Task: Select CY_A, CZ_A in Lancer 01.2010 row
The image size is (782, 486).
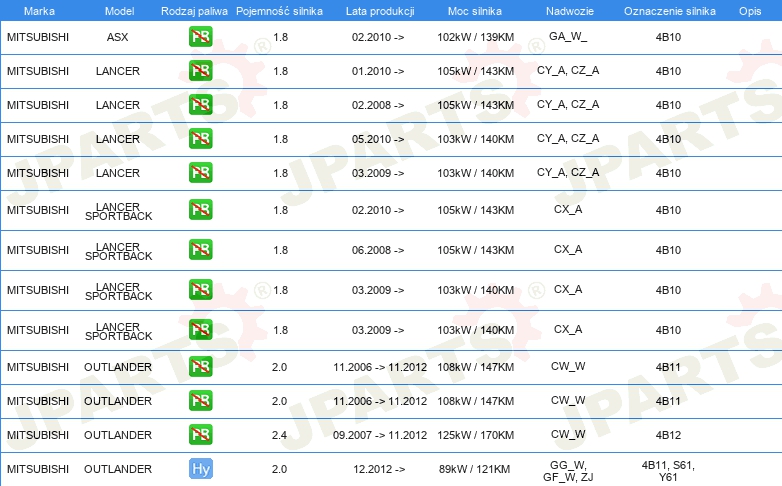Action: point(568,70)
